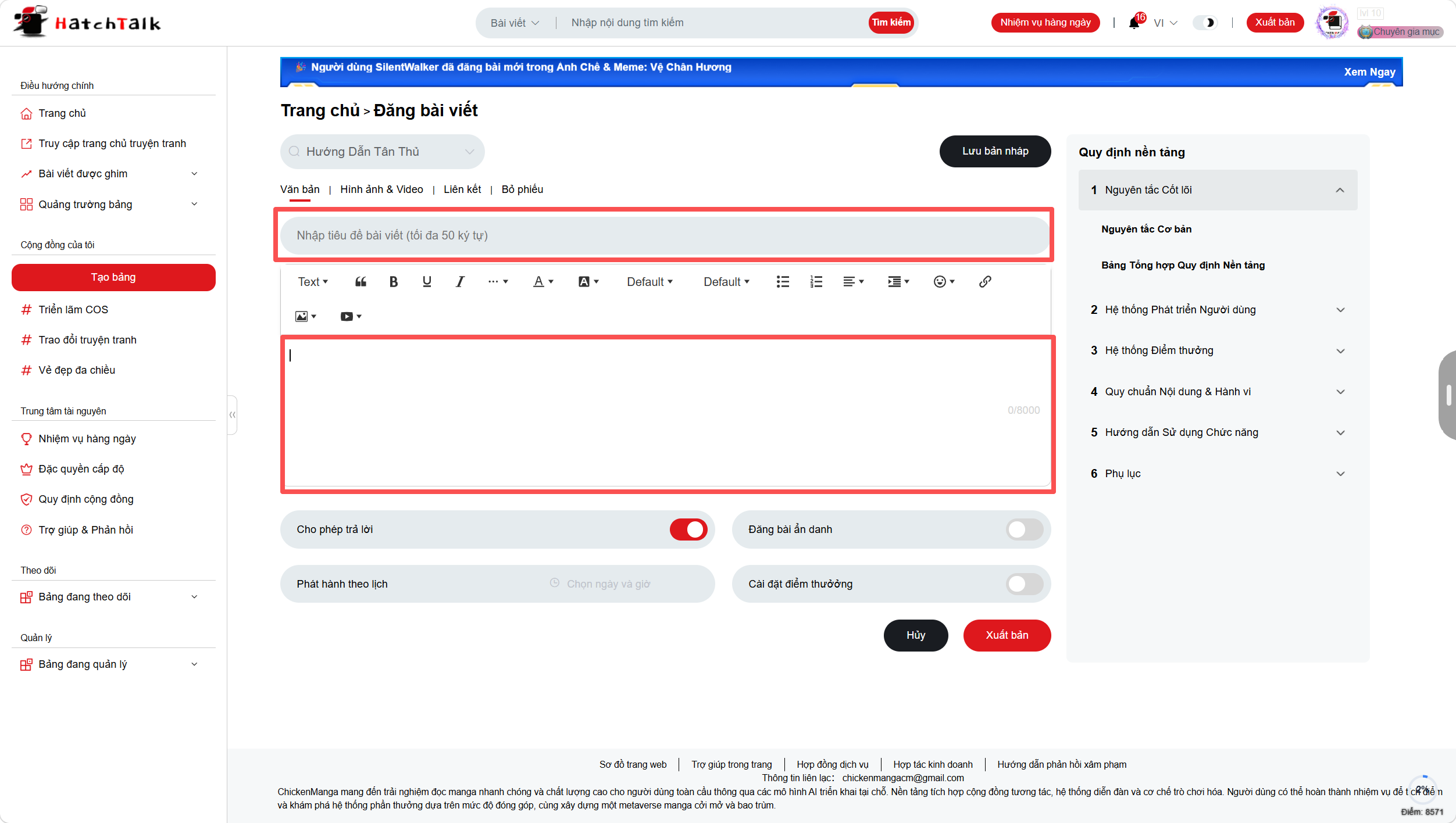Image resolution: width=1456 pixels, height=823 pixels.
Task: Open the notification bell icon
Action: point(1134,23)
